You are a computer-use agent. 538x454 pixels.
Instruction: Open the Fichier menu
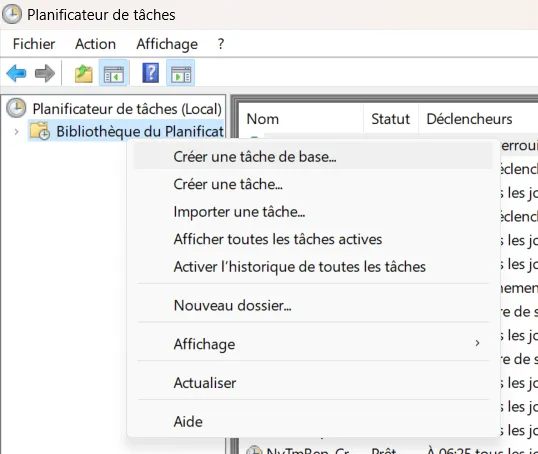click(34, 44)
